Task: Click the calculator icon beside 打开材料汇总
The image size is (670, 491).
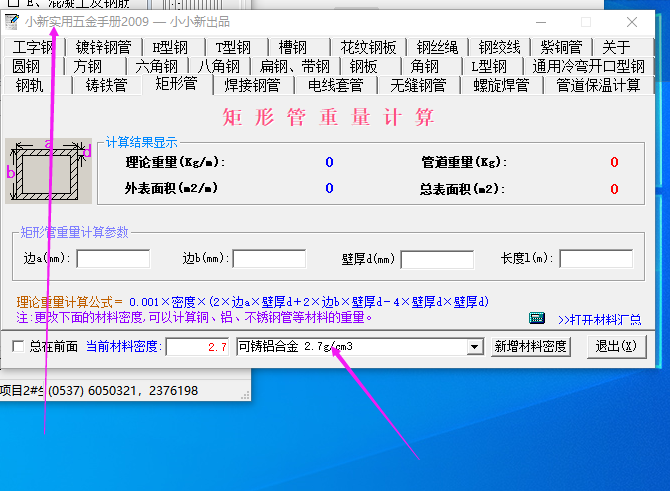Action: point(537,318)
